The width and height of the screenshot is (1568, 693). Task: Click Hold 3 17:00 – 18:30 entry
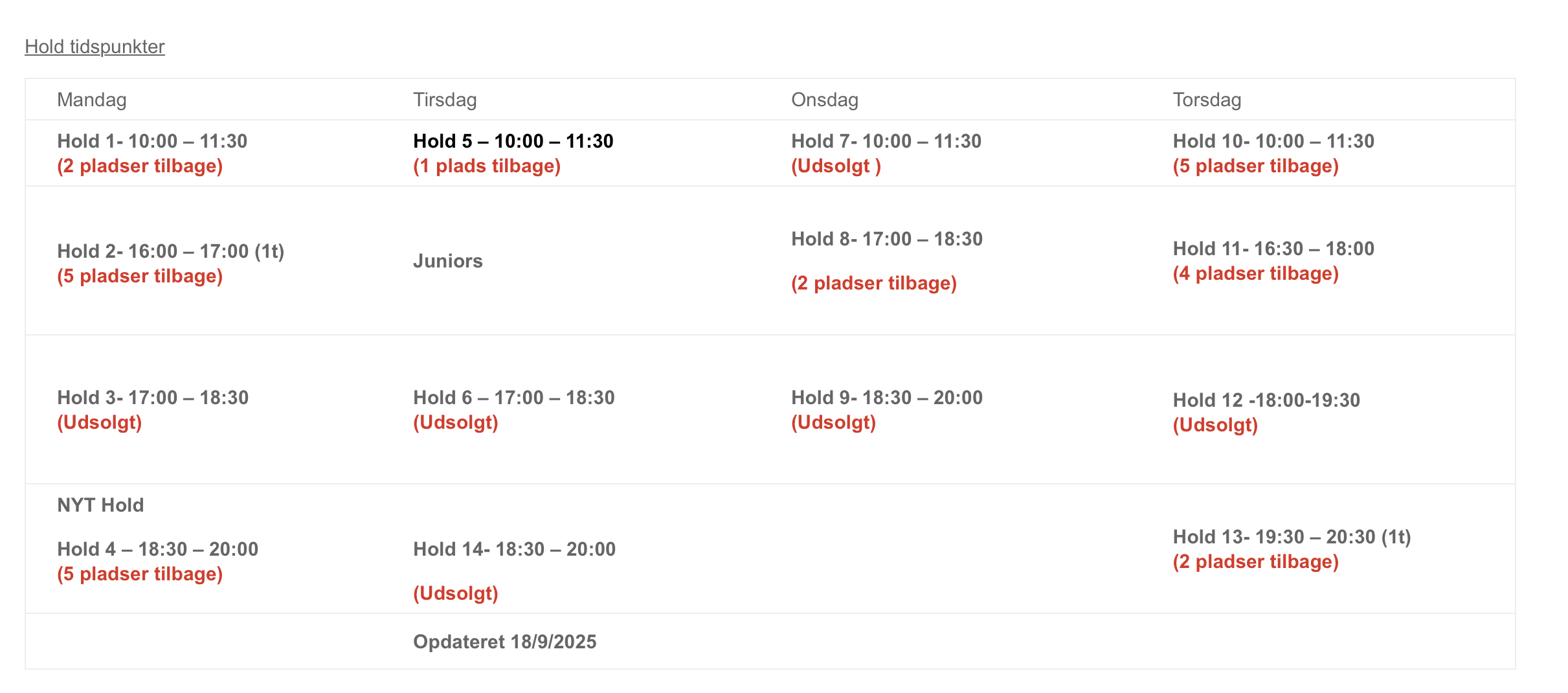(152, 398)
